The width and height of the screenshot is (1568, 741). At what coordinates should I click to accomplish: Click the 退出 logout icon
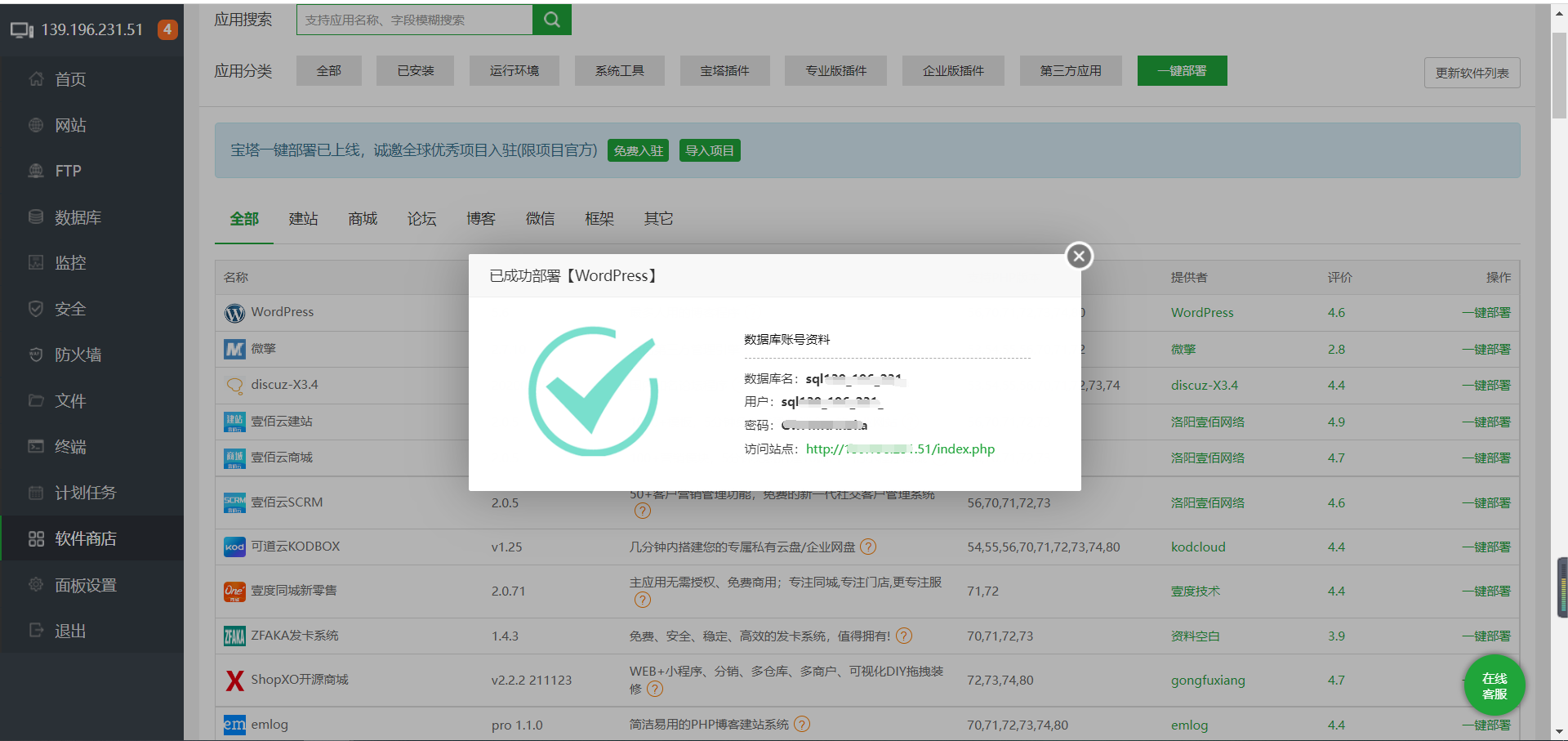(x=36, y=630)
